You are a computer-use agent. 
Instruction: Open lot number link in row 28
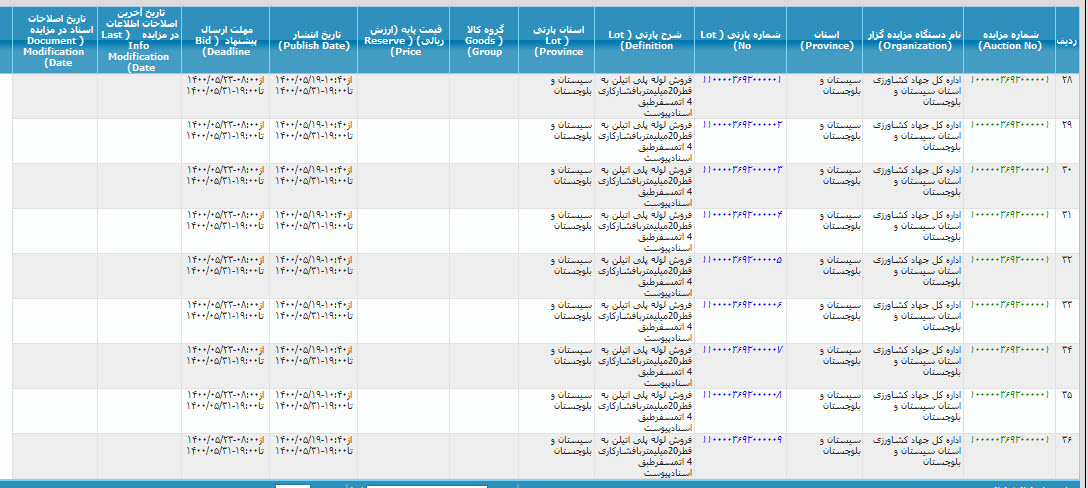(x=741, y=79)
